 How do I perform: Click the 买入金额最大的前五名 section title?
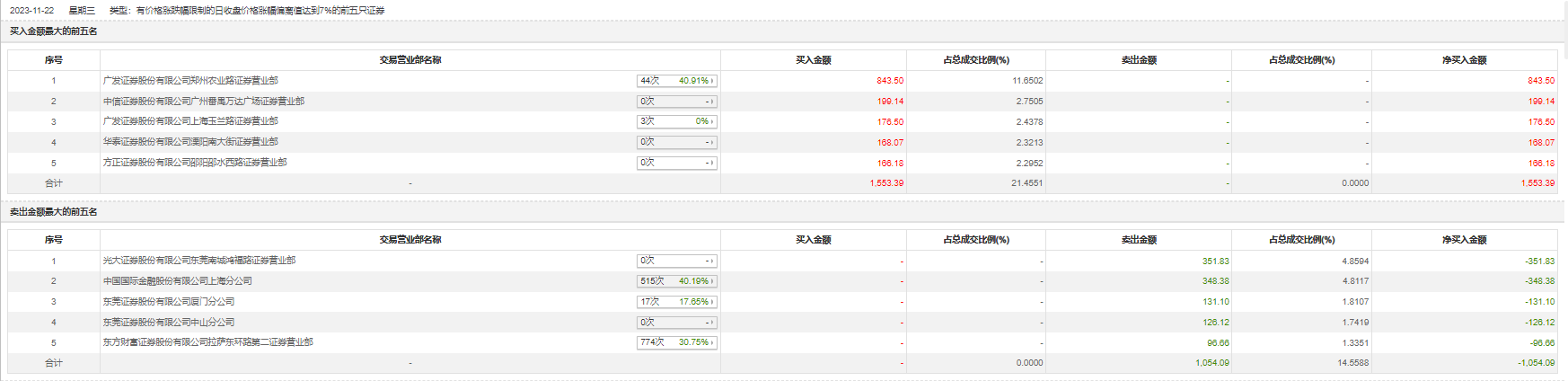point(53,31)
